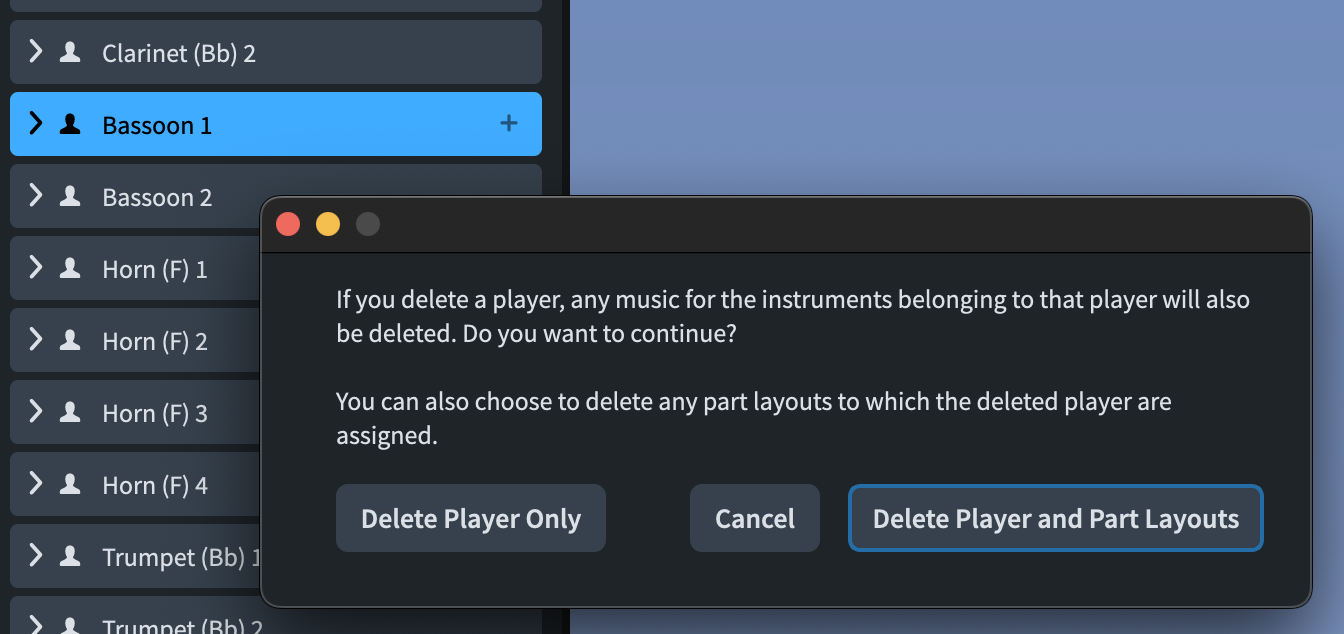
Task: Click the plus icon on Bassoon 1
Action: [x=509, y=124]
